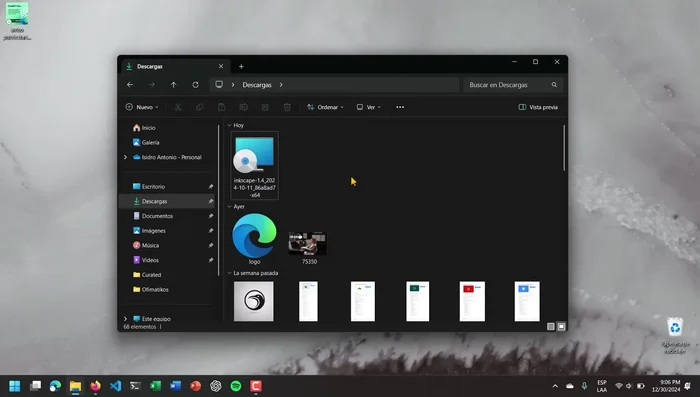Go back with the back arrow
The height and width of the screenshot is (397, 700).
tap(130, 85)
